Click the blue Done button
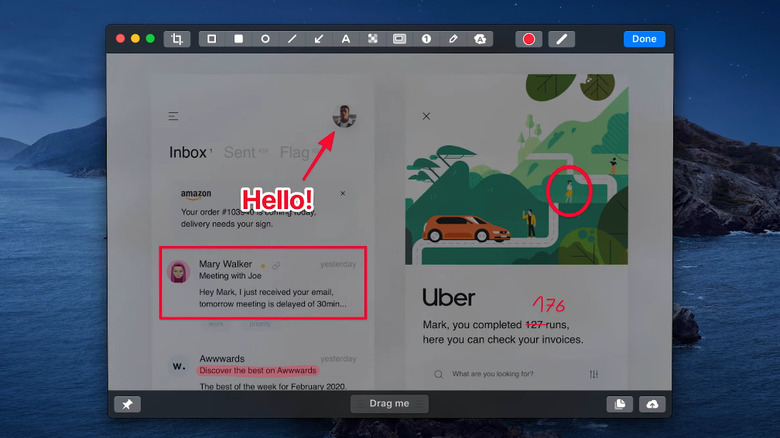The height and width of the screenshot is (438, 780). click(x=644, y=39)
